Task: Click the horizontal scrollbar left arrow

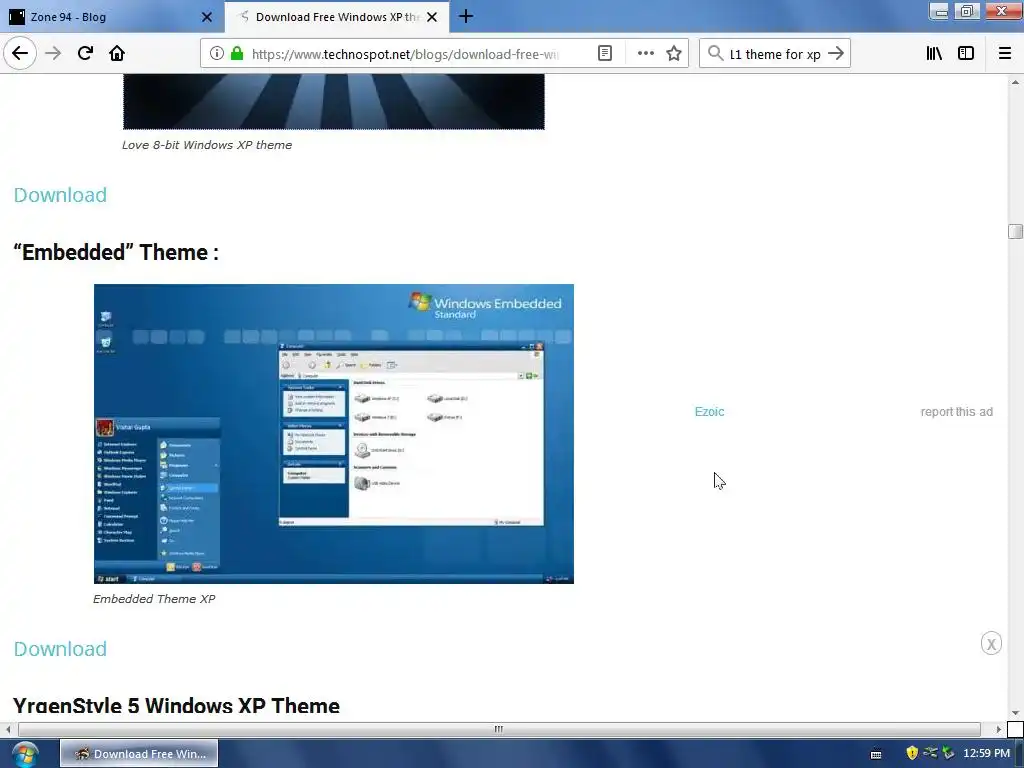Action: (8, 729)
